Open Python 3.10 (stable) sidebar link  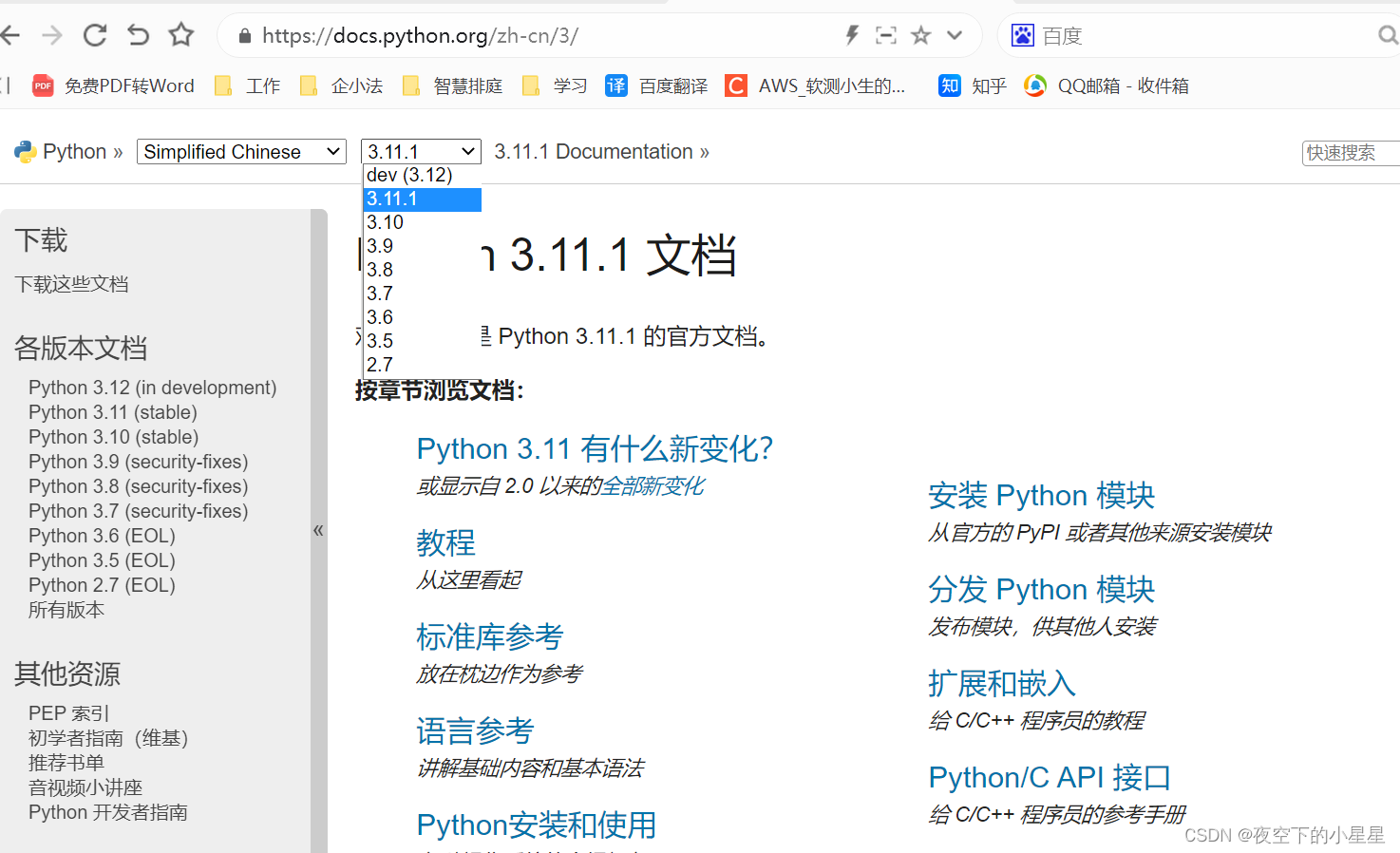[114, 437]
